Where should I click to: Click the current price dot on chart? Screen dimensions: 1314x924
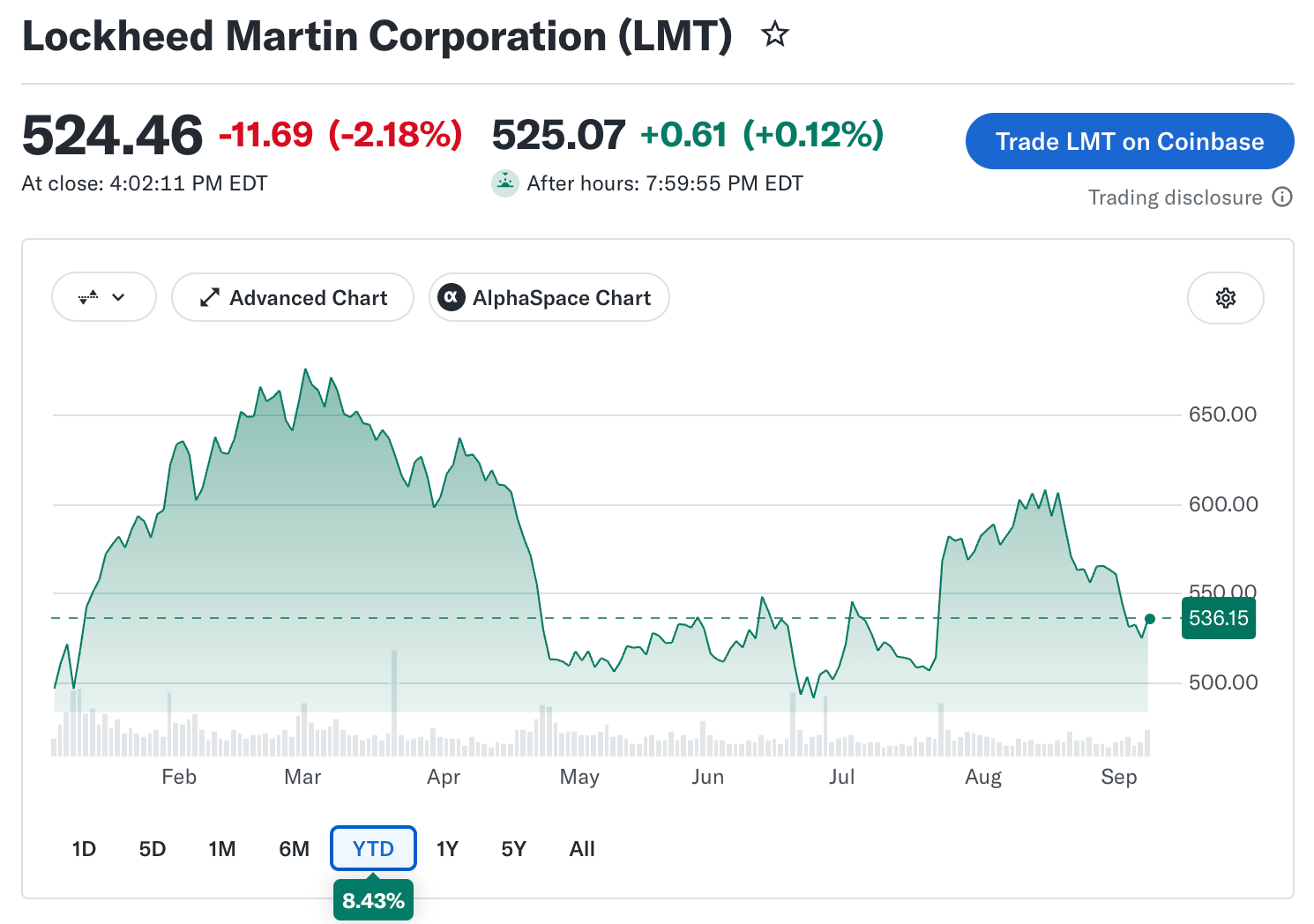coord(1149,619)
